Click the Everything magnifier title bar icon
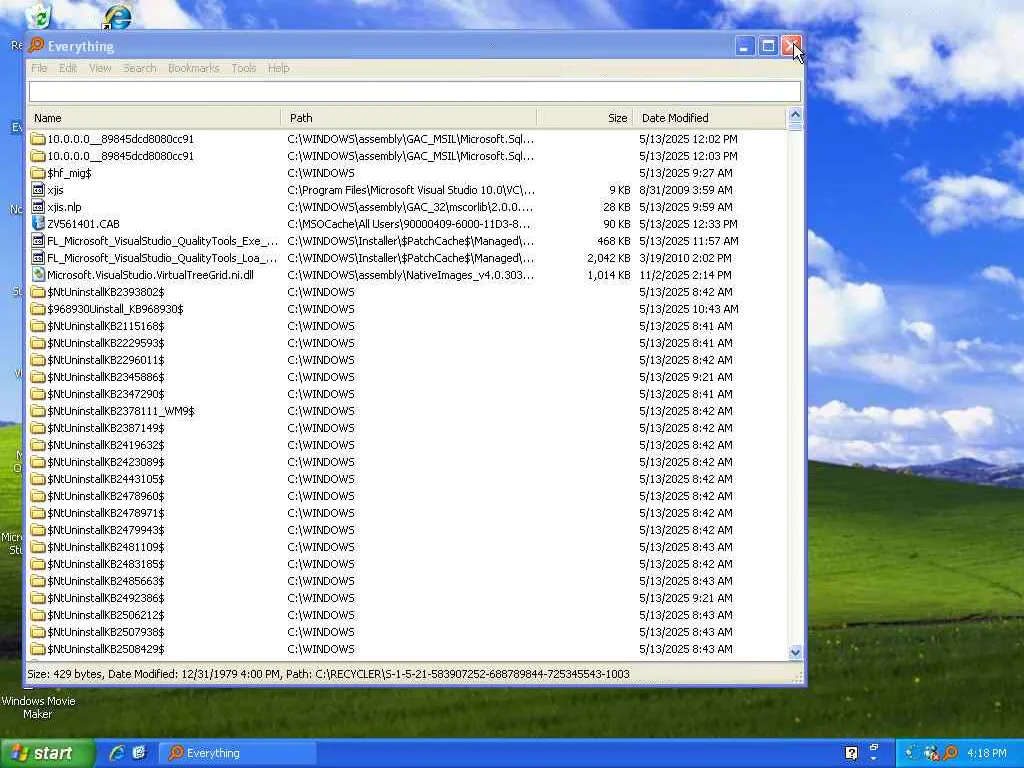 [x=37, y=46]
